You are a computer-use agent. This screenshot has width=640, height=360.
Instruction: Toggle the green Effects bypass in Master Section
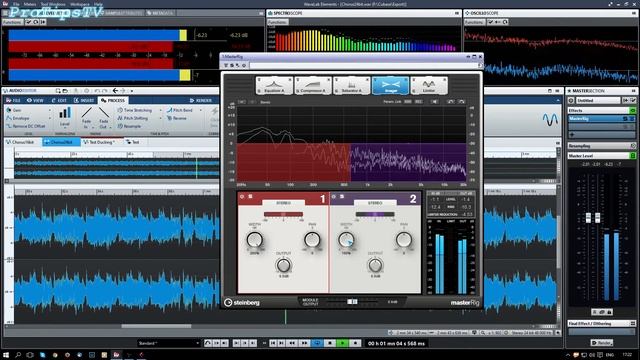tap(633, 111)
